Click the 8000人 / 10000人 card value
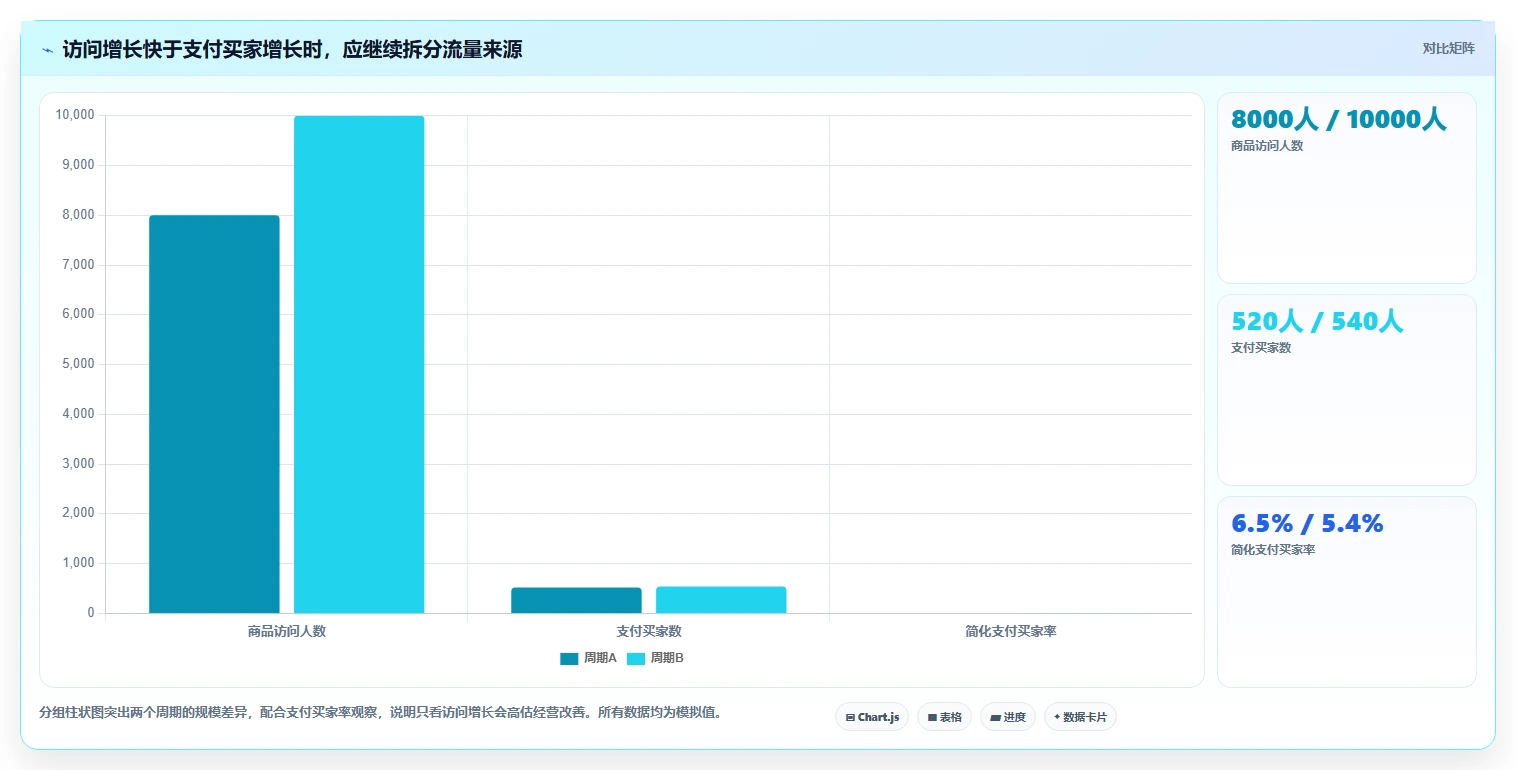 click(x=1339, y=120)
